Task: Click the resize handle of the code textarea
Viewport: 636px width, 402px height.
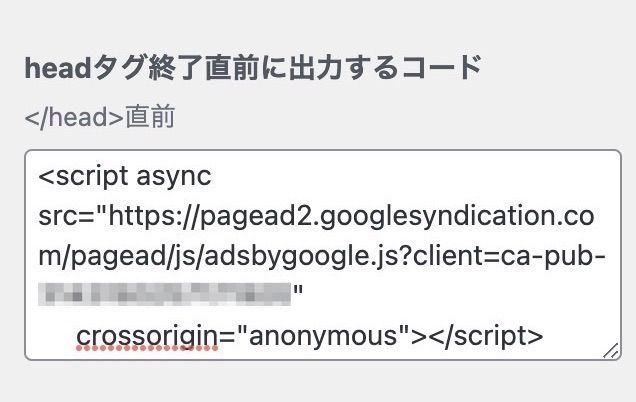Action: click(x=611, y=351)
